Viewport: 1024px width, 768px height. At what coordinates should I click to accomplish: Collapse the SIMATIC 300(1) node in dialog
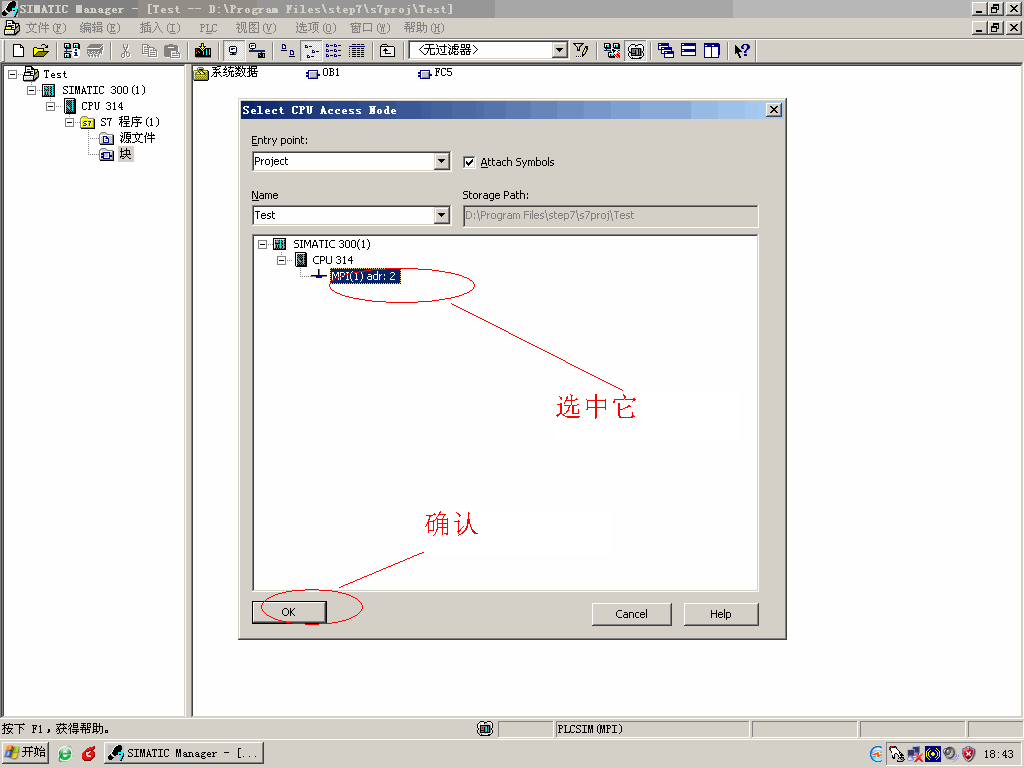tap(263, 244)
